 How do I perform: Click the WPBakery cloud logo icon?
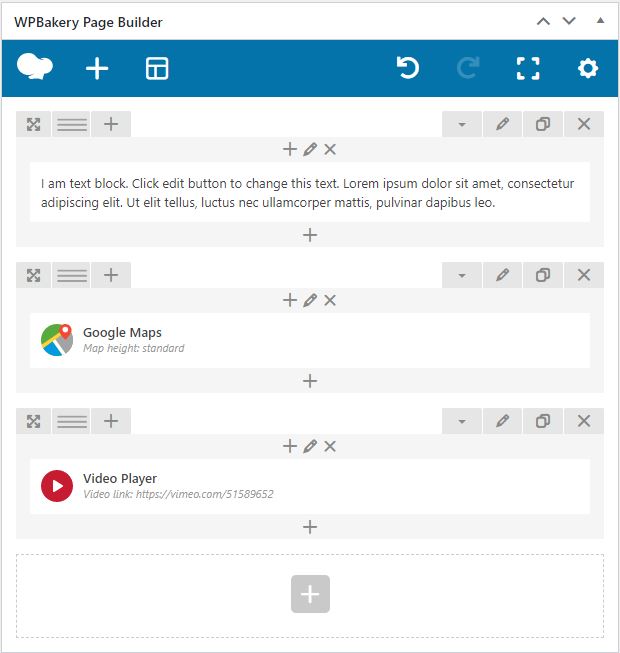click(35, 67)
